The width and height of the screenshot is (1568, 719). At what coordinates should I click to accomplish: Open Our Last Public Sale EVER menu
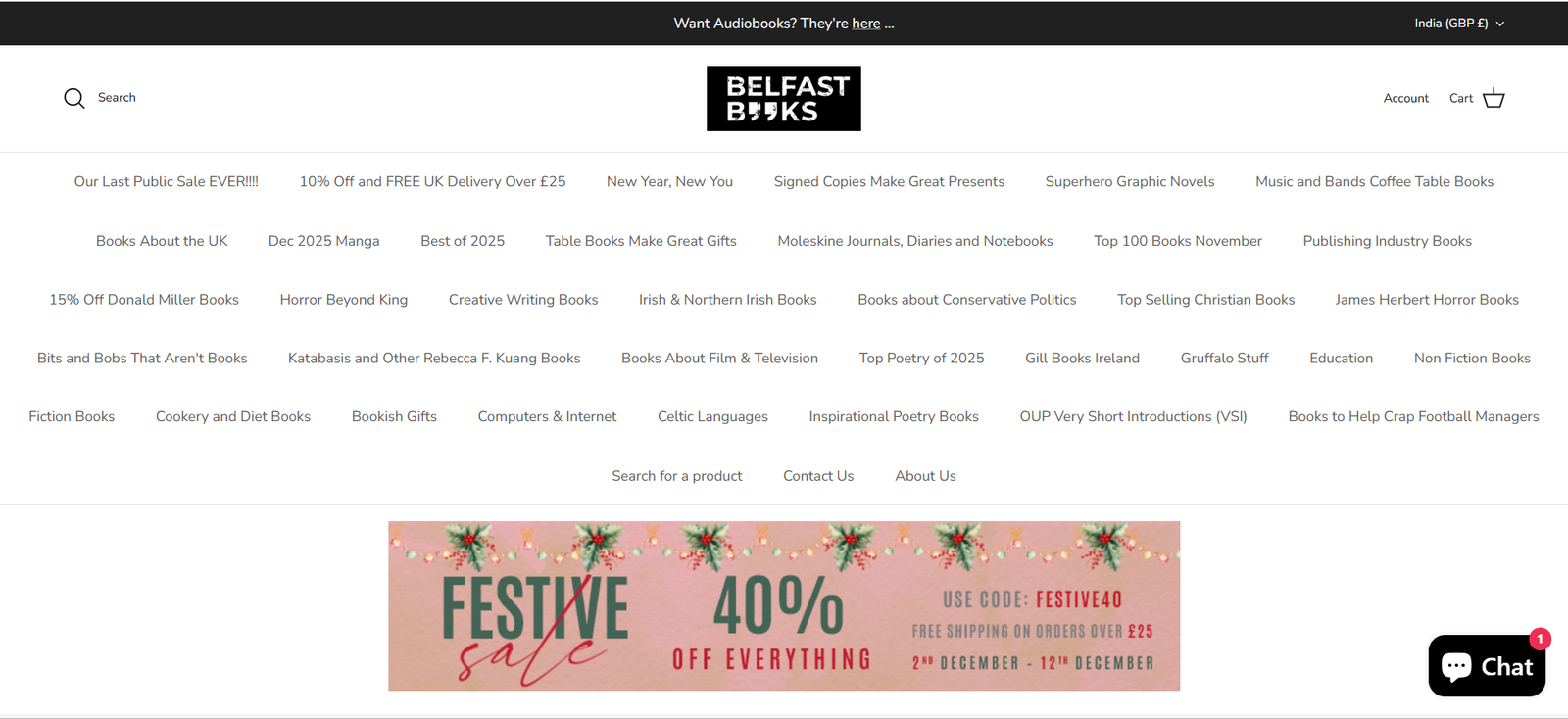167,182
